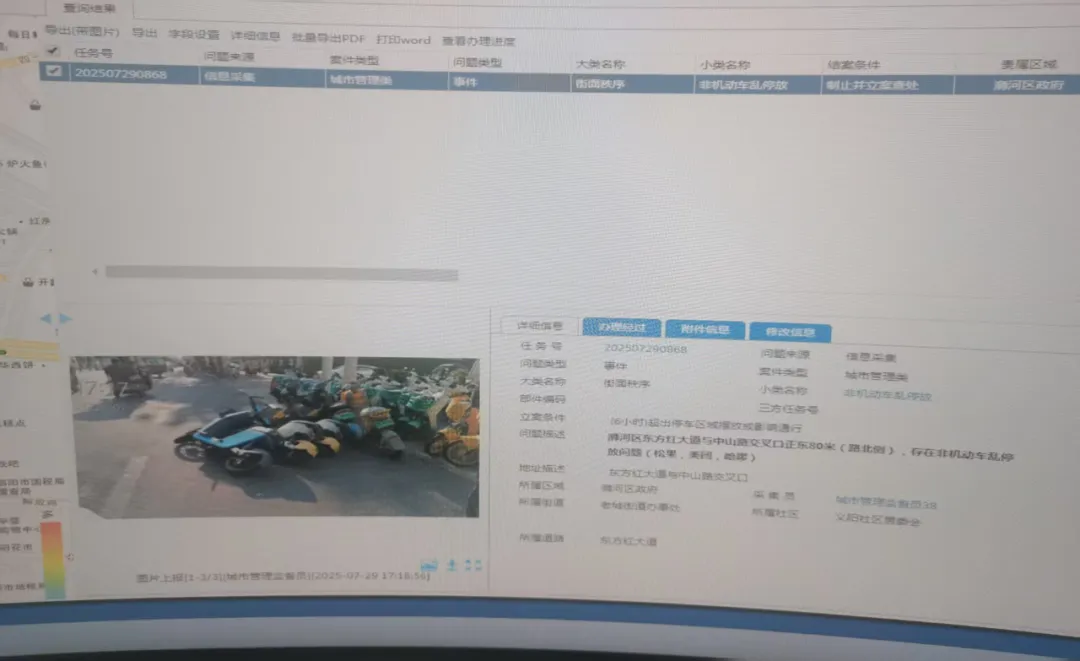
Task: Click 详细信息 in the top toolbar
Action: (255, 36)
